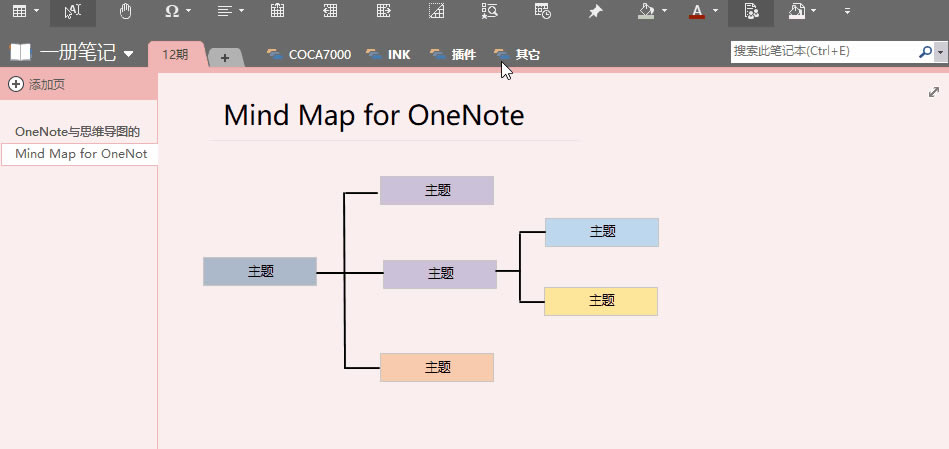949x449 pixels.
Task: Open the Omega symbol insert tool
Action: tap(171, 11)
